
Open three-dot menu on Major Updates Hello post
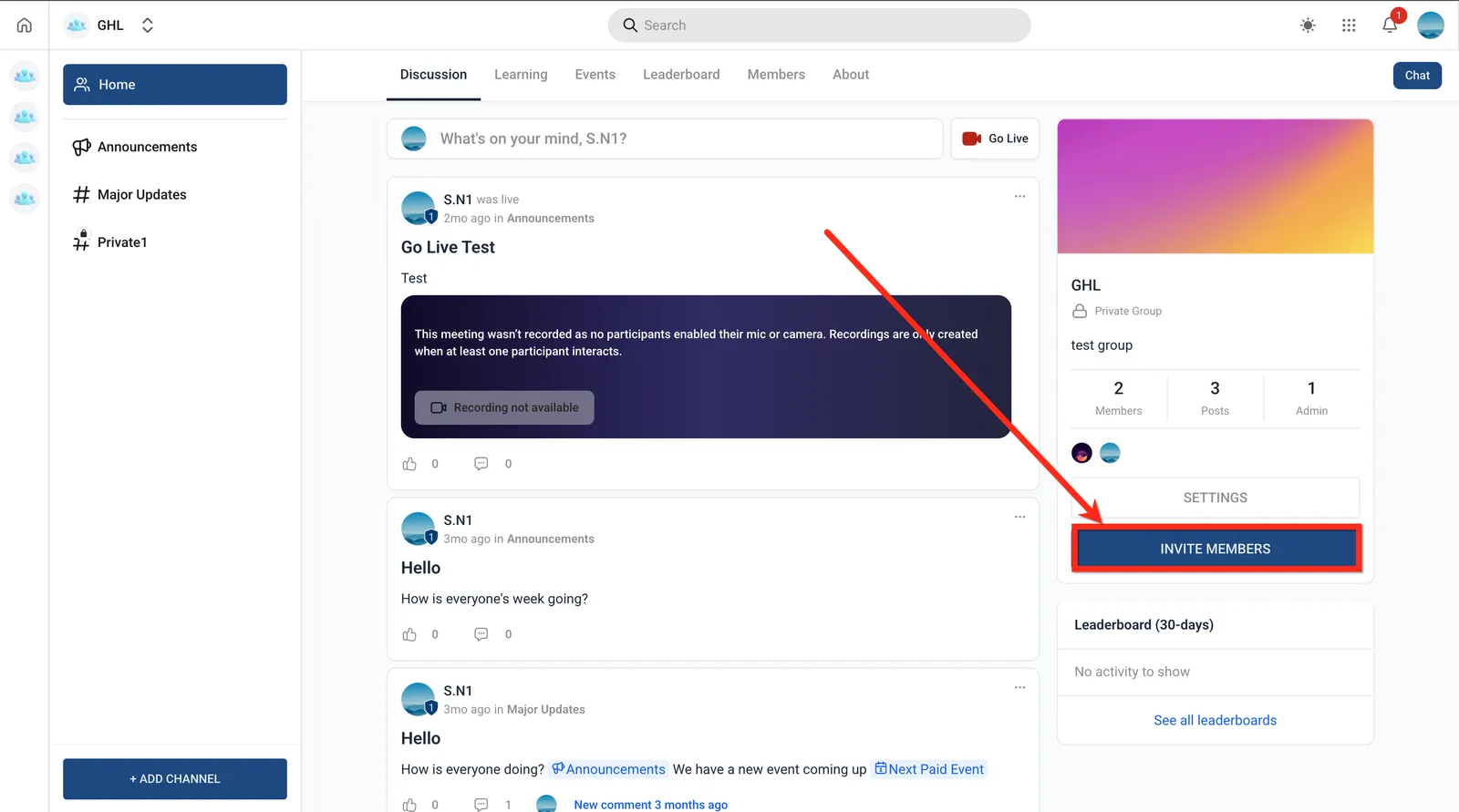coord(1019,687)
